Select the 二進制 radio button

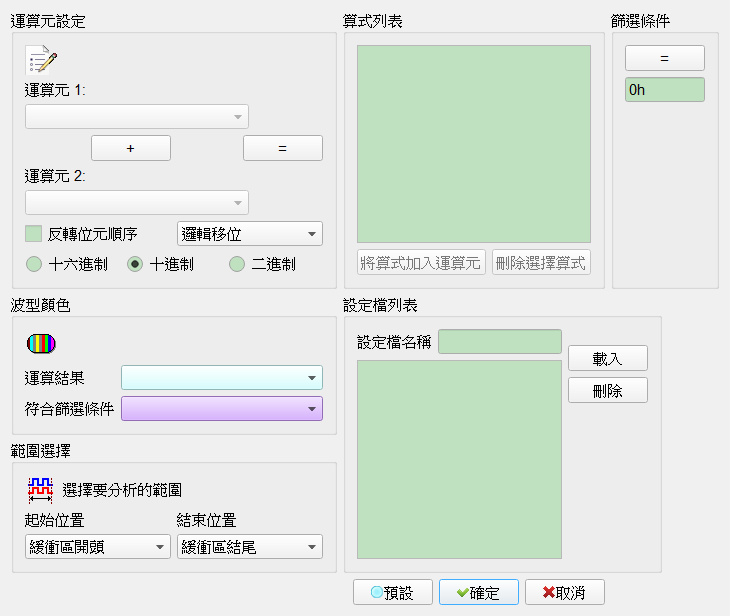[237, 264]
